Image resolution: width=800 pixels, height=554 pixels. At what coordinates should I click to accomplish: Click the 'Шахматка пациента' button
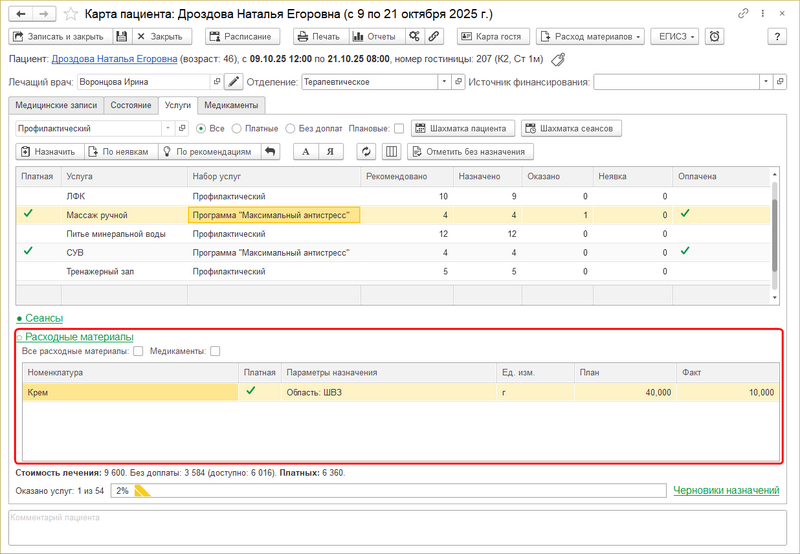tap(463, 128)
